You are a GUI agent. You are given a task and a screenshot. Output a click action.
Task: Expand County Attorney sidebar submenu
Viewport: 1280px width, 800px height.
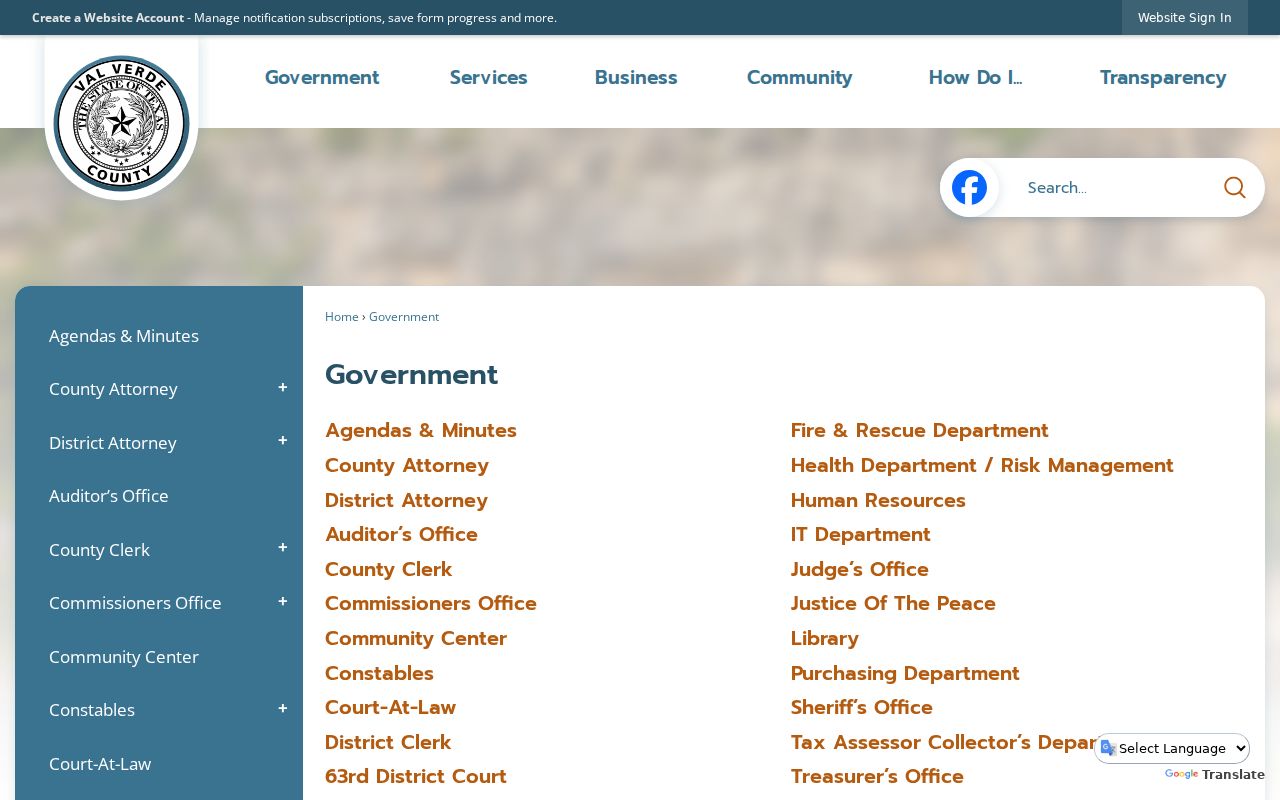283,389
